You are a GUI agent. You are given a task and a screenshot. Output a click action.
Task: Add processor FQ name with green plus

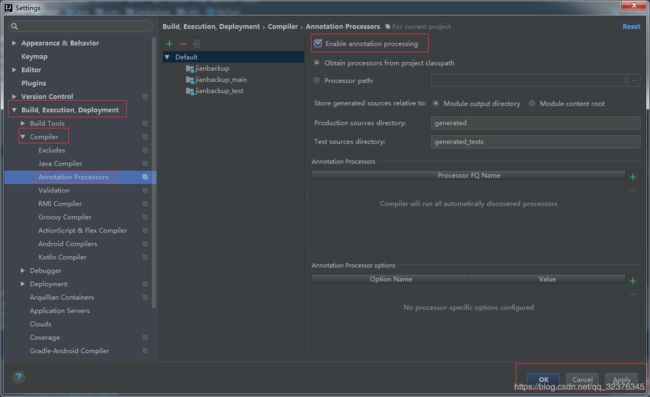pos(633,177)
